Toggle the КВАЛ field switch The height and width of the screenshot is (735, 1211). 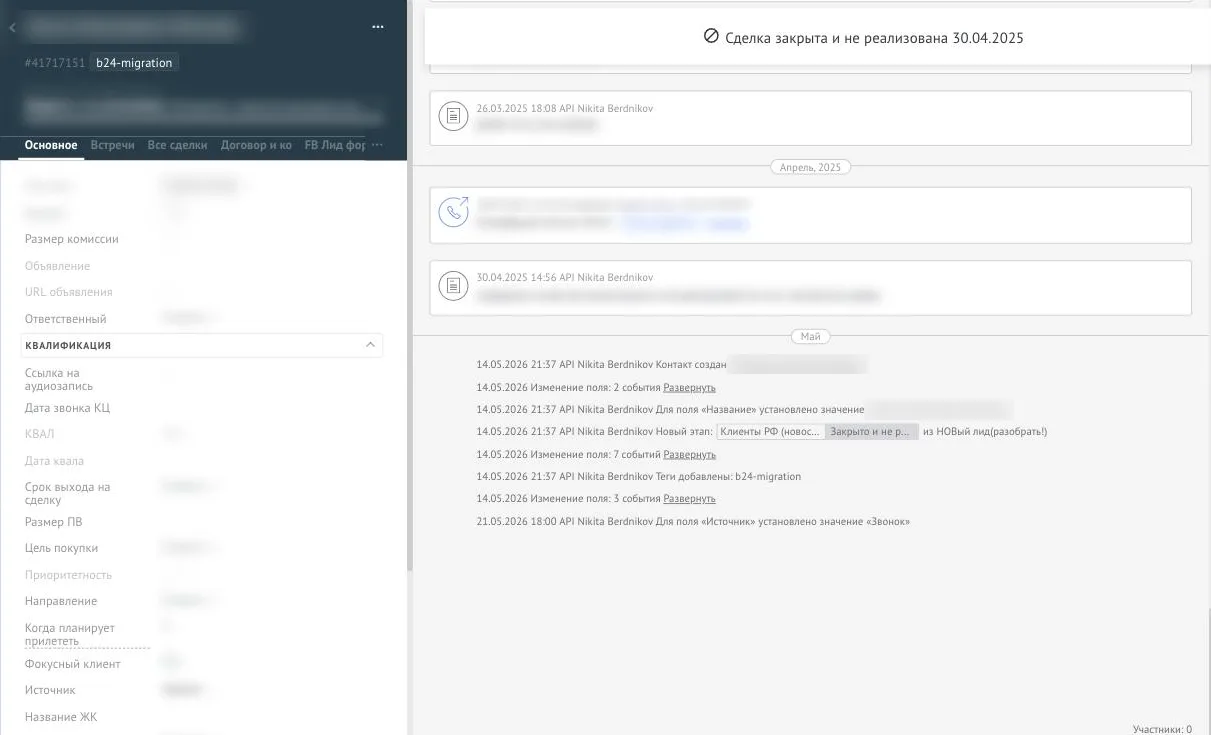172,434
